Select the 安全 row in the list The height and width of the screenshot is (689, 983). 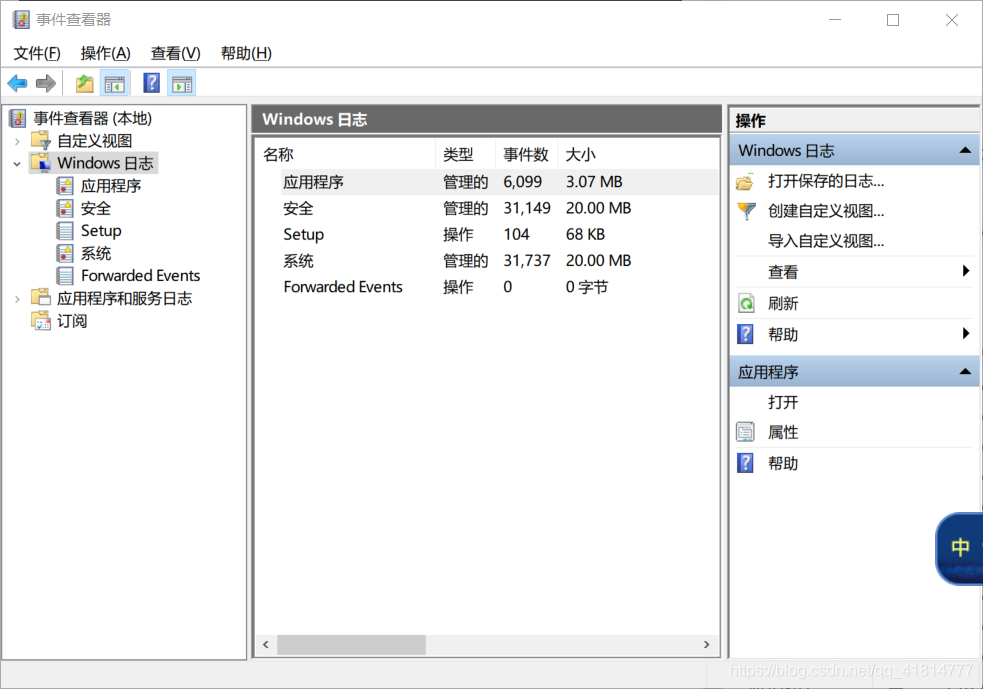(499, 208)
